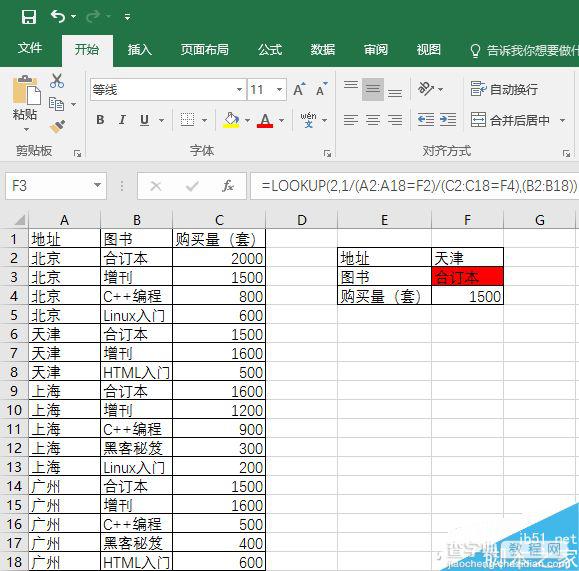Open Customize Quick Access Toolbar arrow

pos(127,17)
